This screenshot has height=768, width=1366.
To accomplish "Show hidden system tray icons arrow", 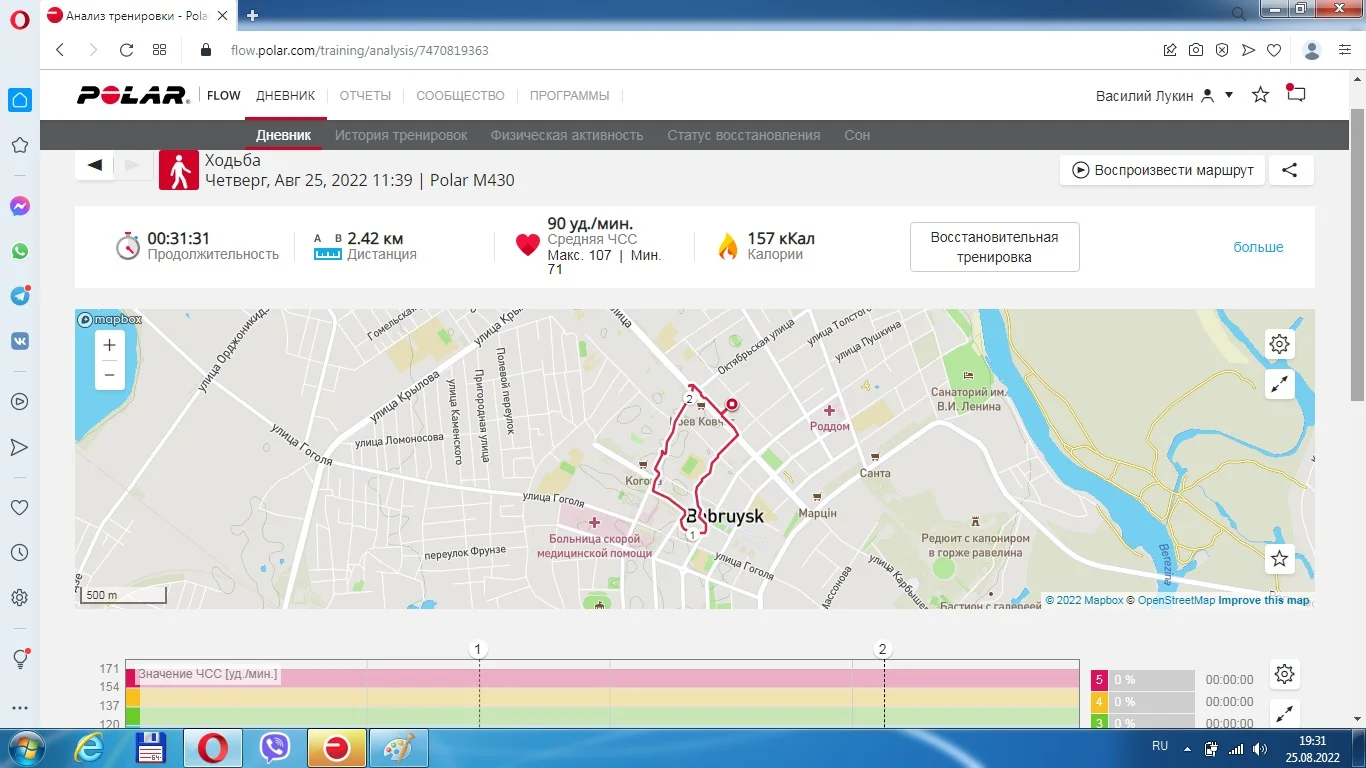I will click(x=1187, y=747).
